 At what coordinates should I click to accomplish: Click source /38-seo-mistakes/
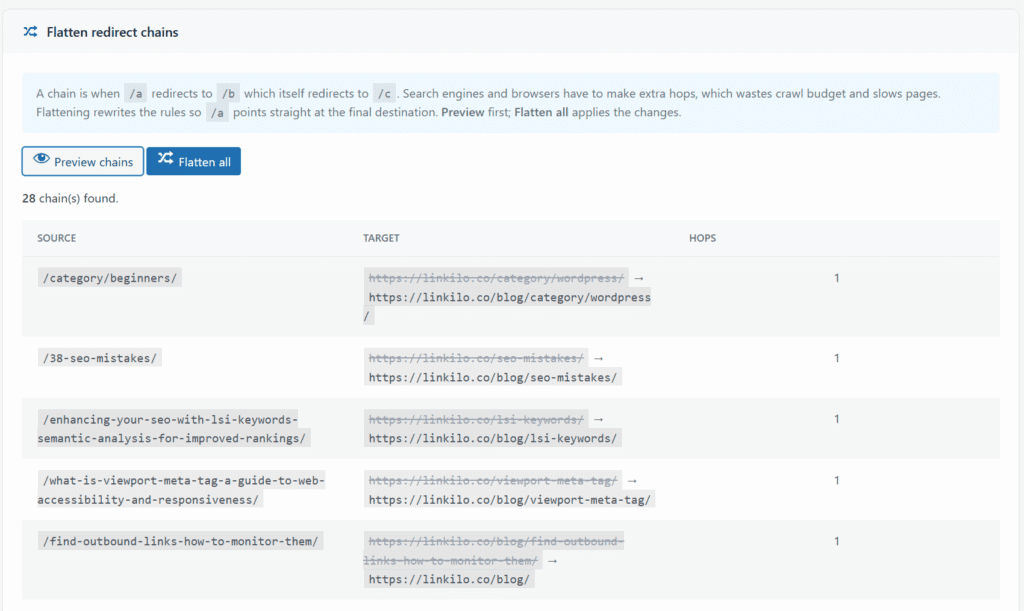[100, 358]
